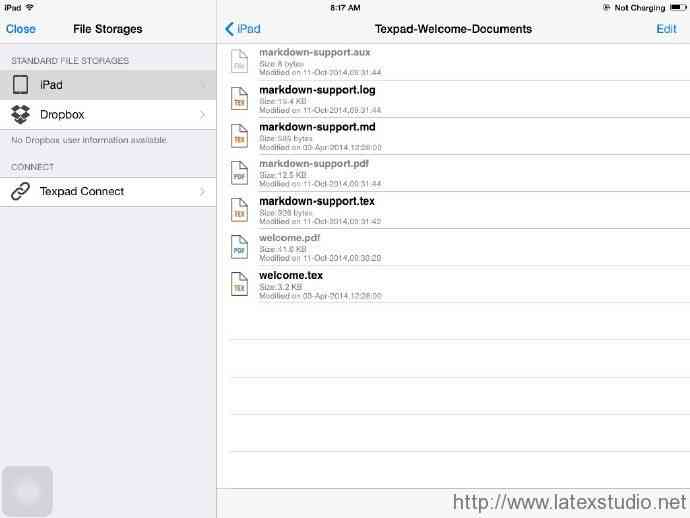This screenshot has height=518, width=690.
Task: Tap the battery indicator in status bar
Action: (678, 7)
